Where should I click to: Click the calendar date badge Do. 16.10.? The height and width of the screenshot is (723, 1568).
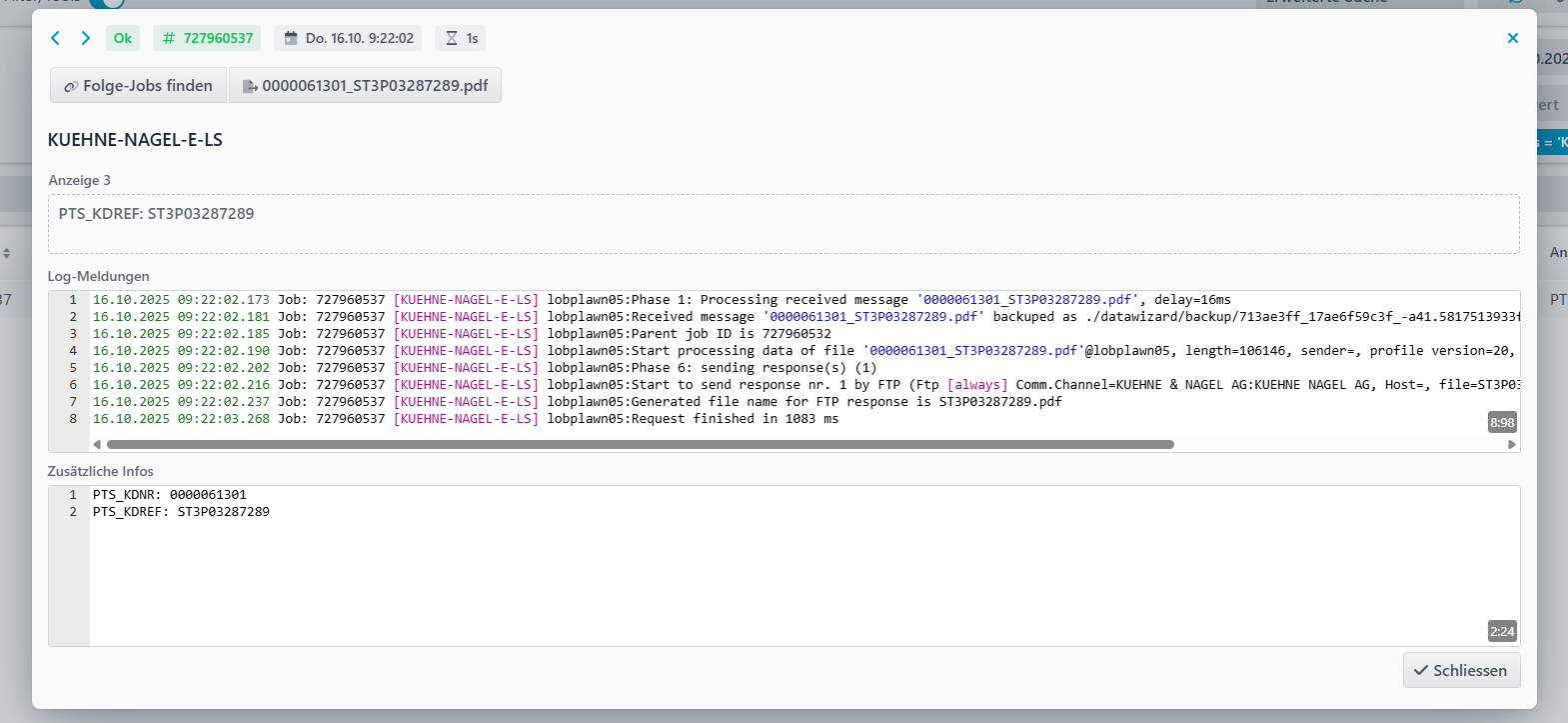[348, 38]
